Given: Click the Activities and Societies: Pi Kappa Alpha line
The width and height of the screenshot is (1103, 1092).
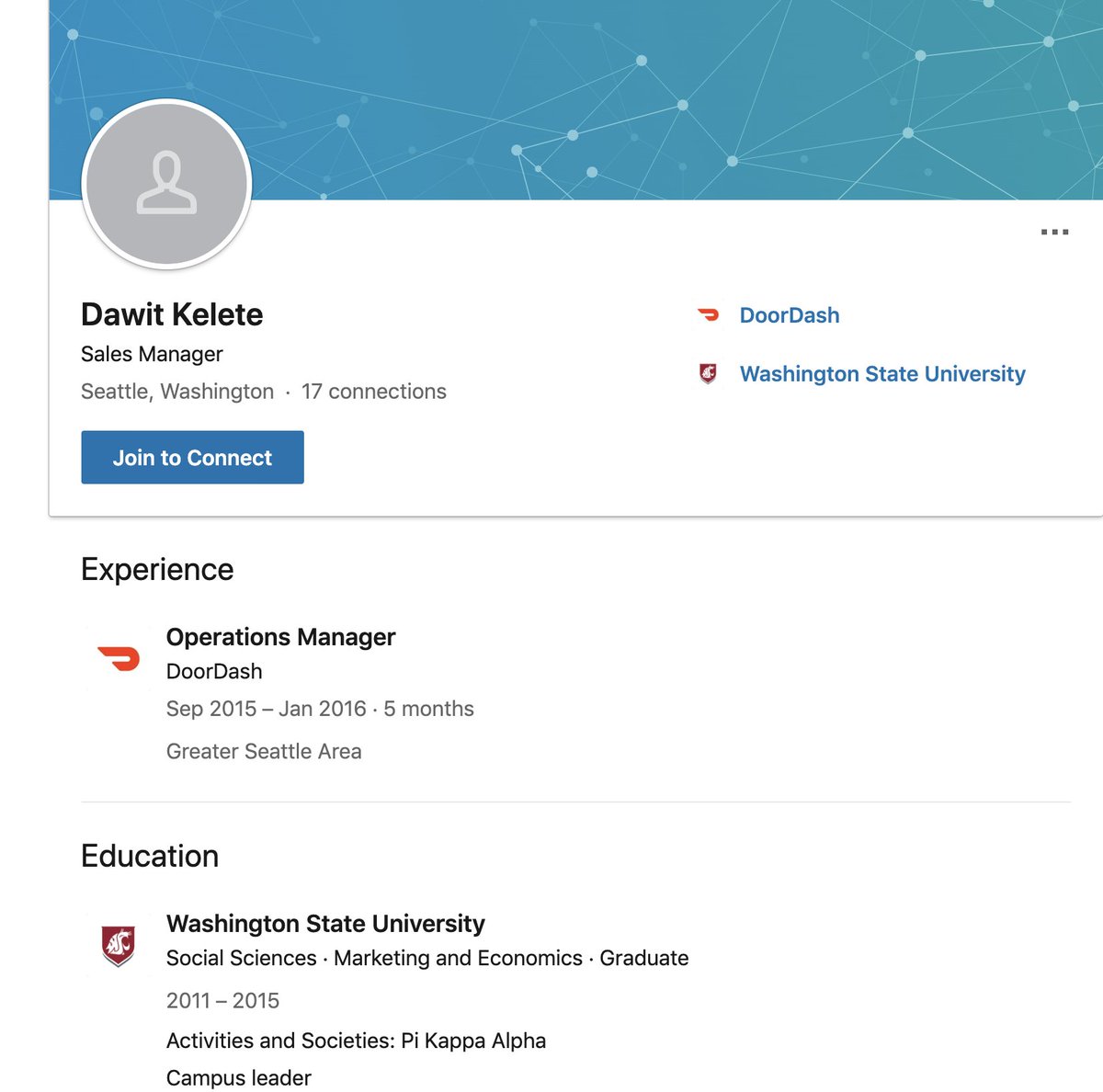Looking at the screenshot, I should point(356,1041).
